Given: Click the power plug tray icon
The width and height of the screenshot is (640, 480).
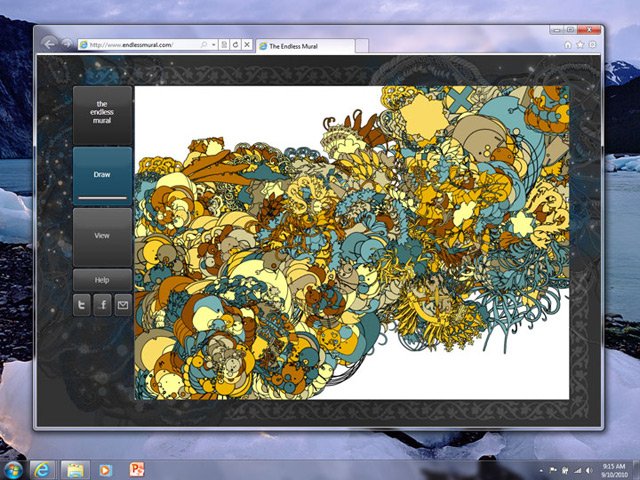Looking at the screenshot, I should [565, 471].
